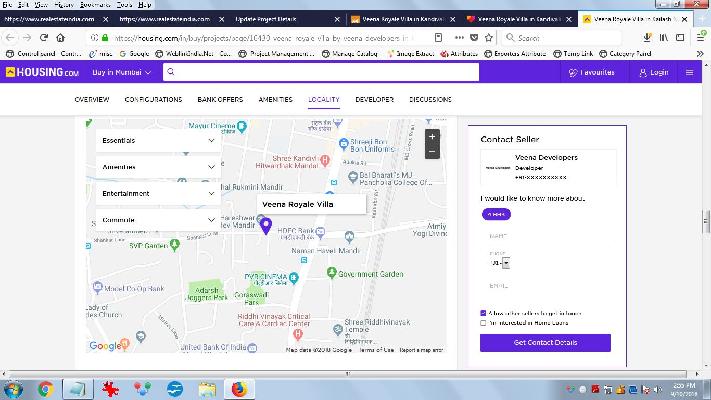Open Terms of Use link on map
The height and width of the screenshot is (400, 711).
[x=376, y=350]
